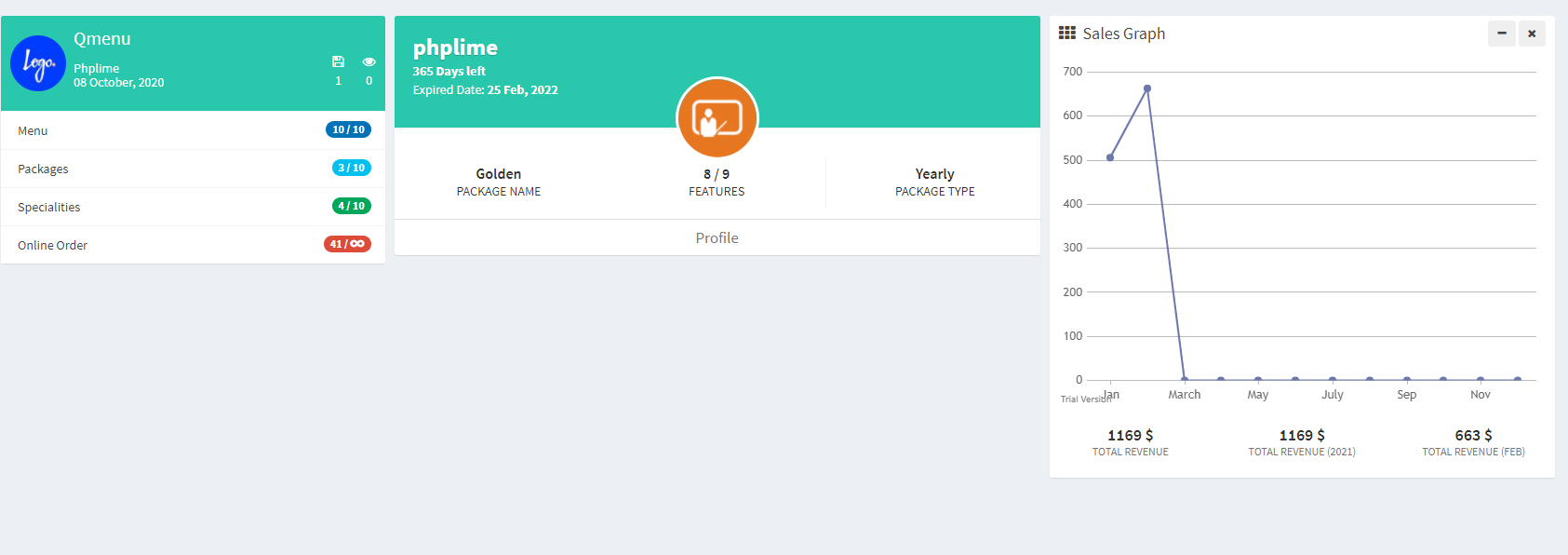Image resolution: width=1568 pixels, height=555 pixels.
Task: Click the save disk icon in Qmenu card
Action: 338,61
